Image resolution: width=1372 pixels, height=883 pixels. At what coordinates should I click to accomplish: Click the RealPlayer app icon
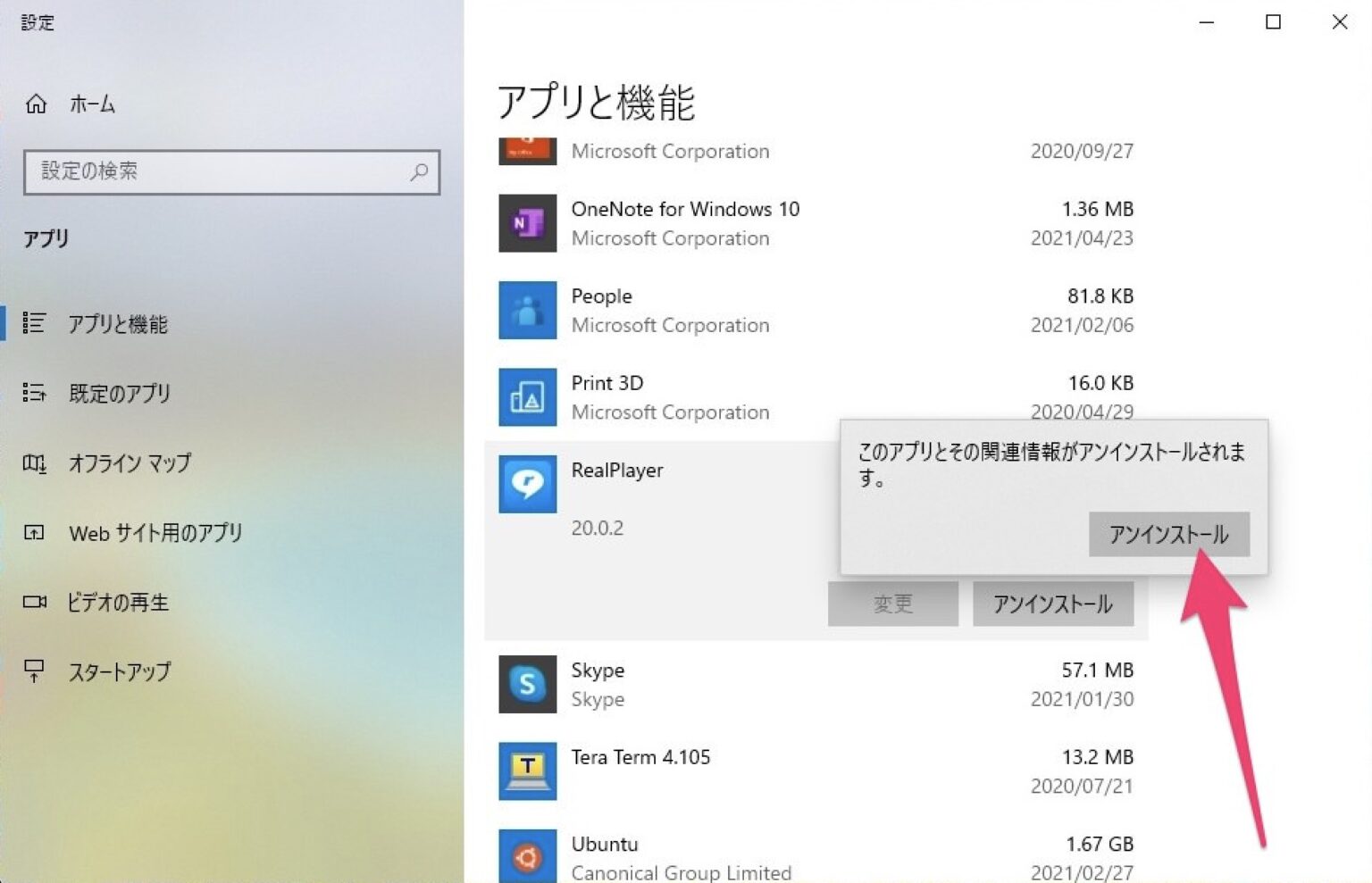527,484
